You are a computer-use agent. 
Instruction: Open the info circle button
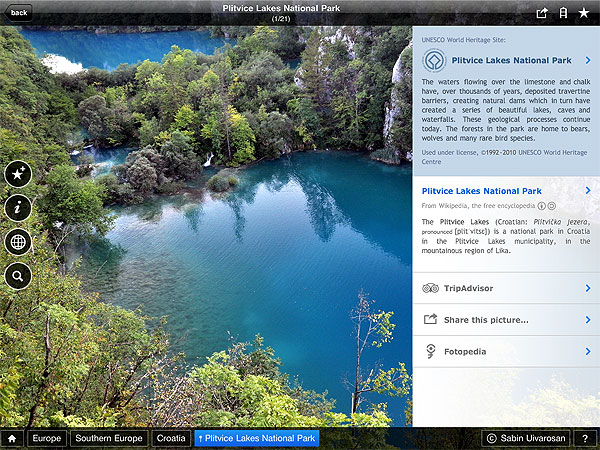pyautogui.click(x=18, y=208)
